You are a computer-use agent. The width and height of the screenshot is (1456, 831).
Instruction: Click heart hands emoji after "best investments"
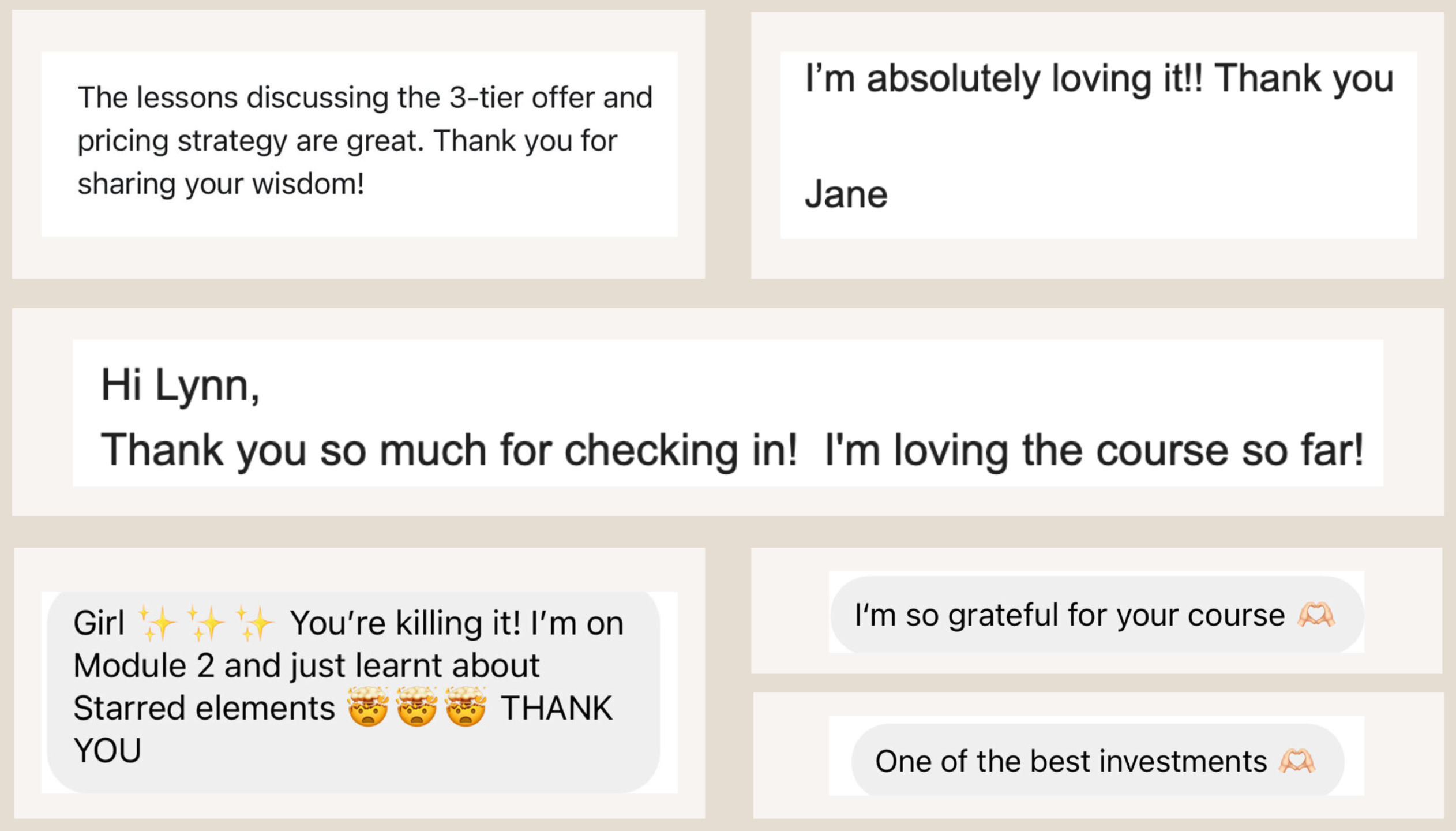[1297, 761]
